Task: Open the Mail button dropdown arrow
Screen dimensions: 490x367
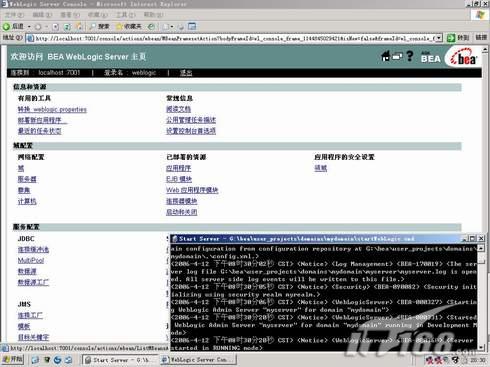Action: click(x=172, y=27)
